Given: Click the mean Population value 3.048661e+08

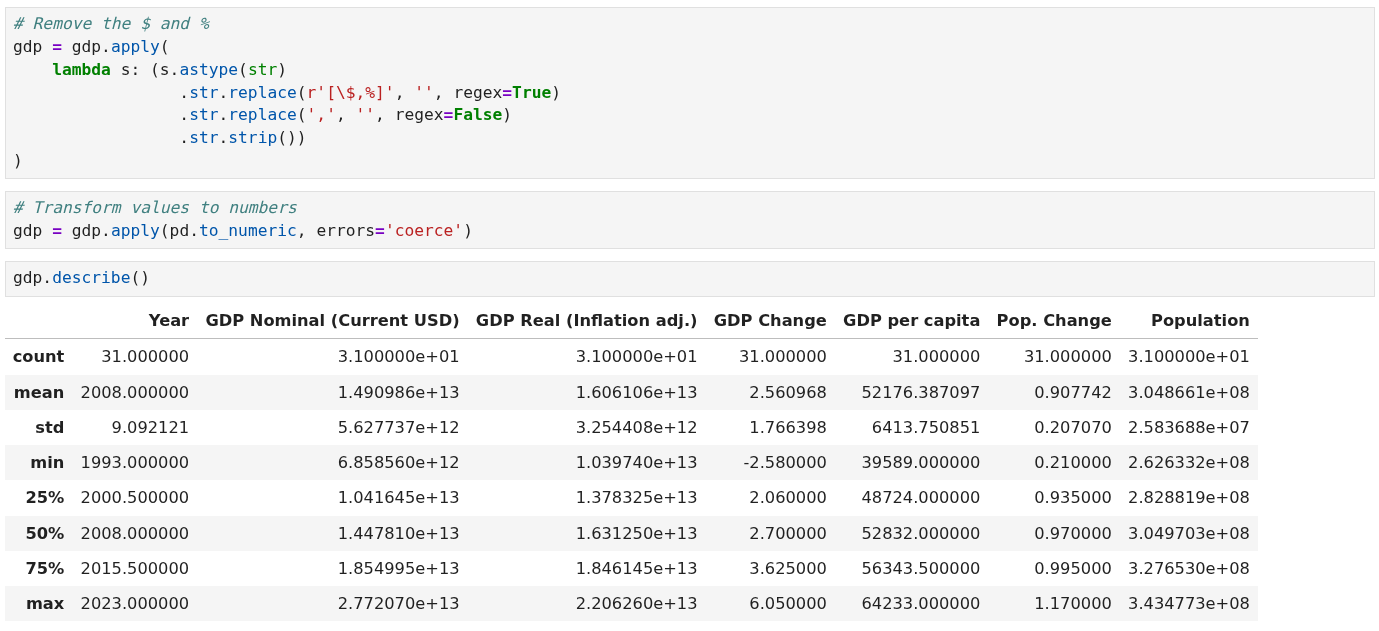Looking at the screenshot, I should 1189,392.
